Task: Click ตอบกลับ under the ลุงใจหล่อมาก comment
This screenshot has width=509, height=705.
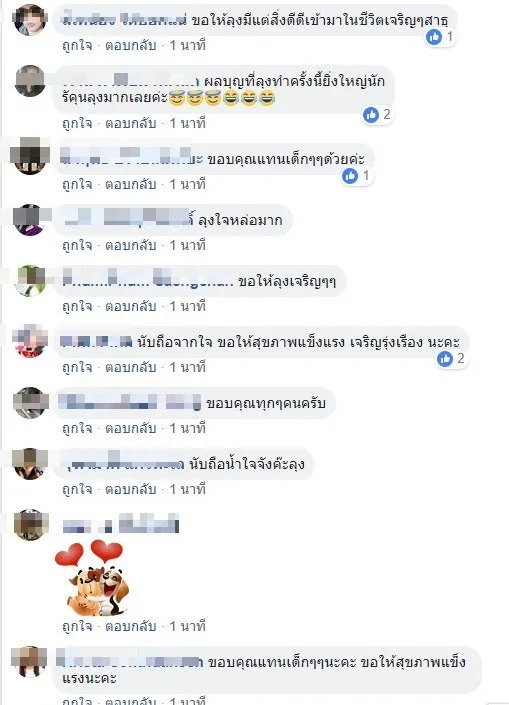Action: point(130,245)
